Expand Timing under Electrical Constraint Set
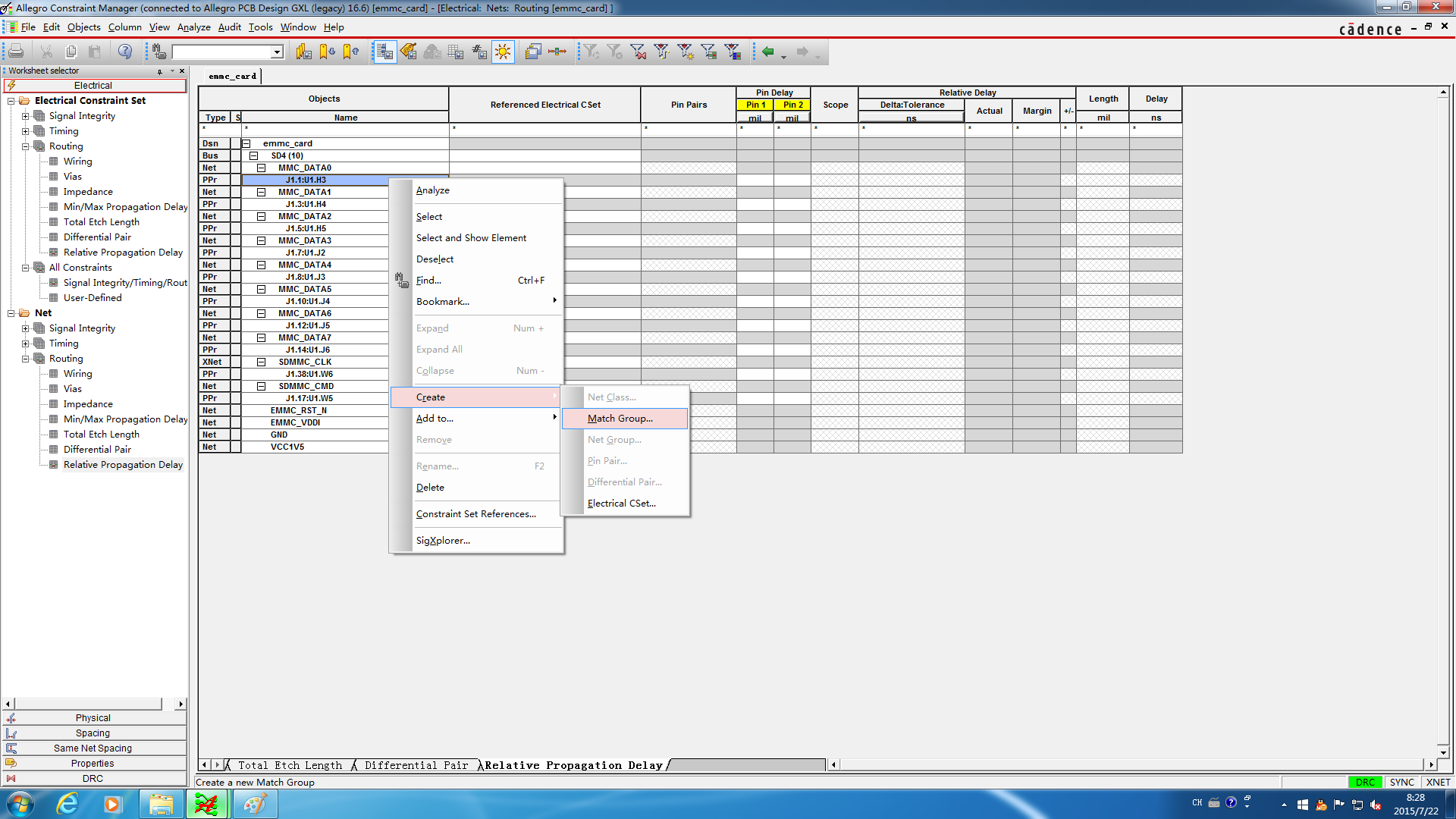Viewport: 1456px width, 819px height. coord(26,131)
